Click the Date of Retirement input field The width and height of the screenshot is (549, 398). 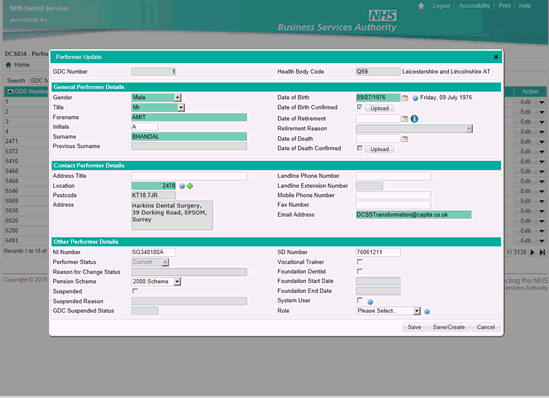coord(378,119)
